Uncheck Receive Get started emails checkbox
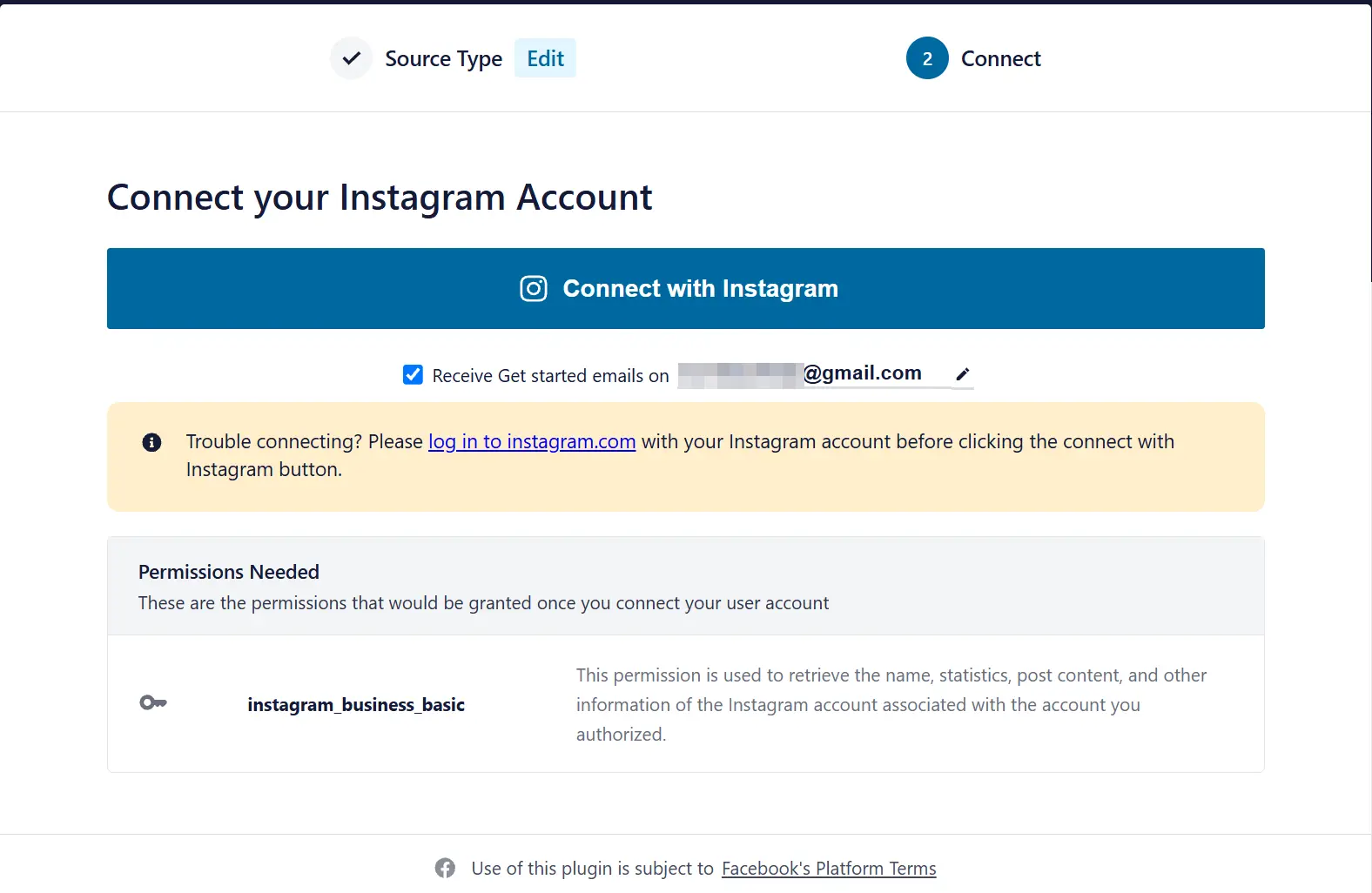The width and height of the screenshot is (1372, 893). pos(413,375)
